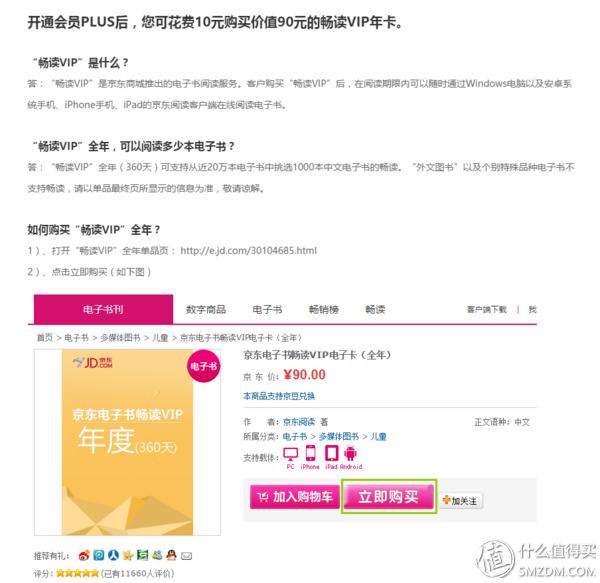Open the 畅销榜 tab
600x583 pixels.
click(324, 309)
